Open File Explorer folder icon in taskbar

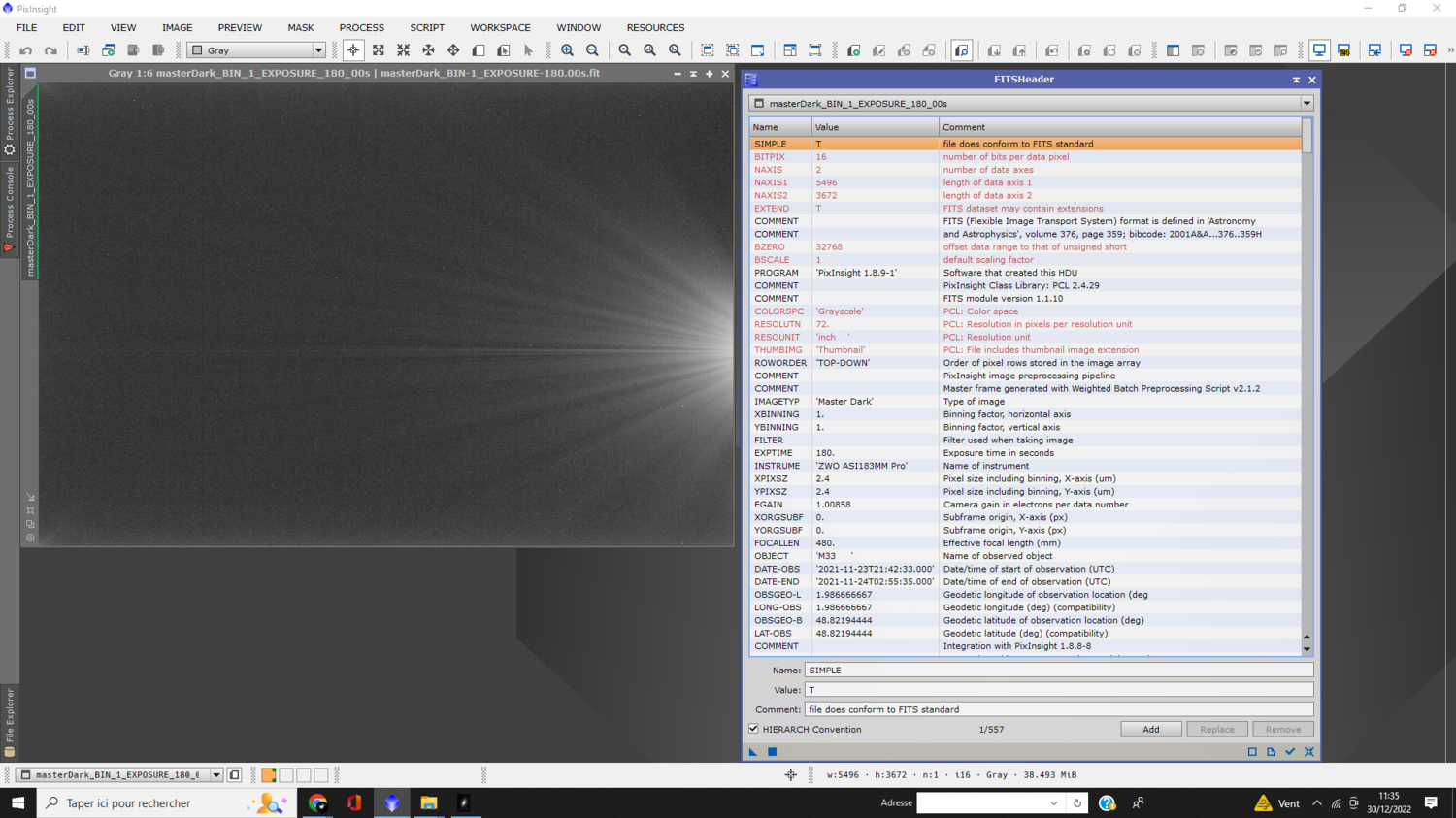pyautogui.click(x=429, y=803)
